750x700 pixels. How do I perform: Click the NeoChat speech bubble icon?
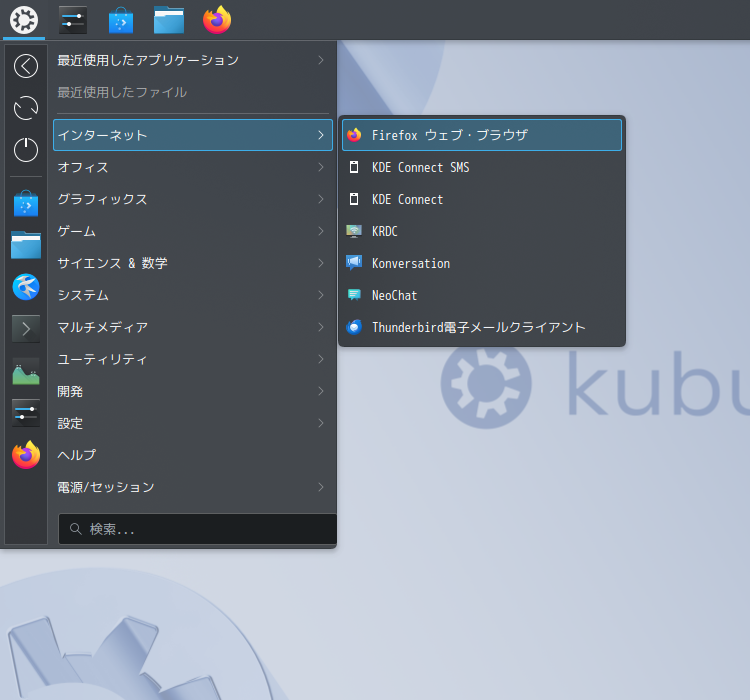pos(354,295)
